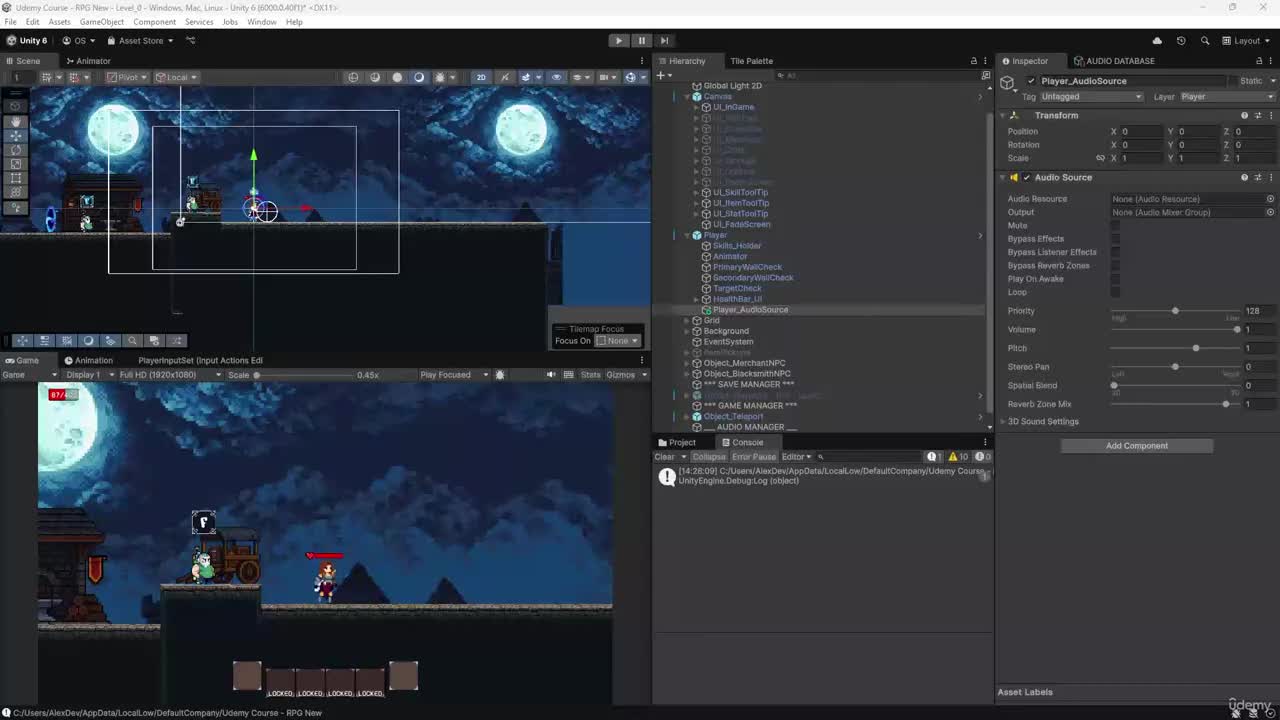Toggle warning messages count in Console
Viewport: 1280px width, 720px height.
(958, 457)
